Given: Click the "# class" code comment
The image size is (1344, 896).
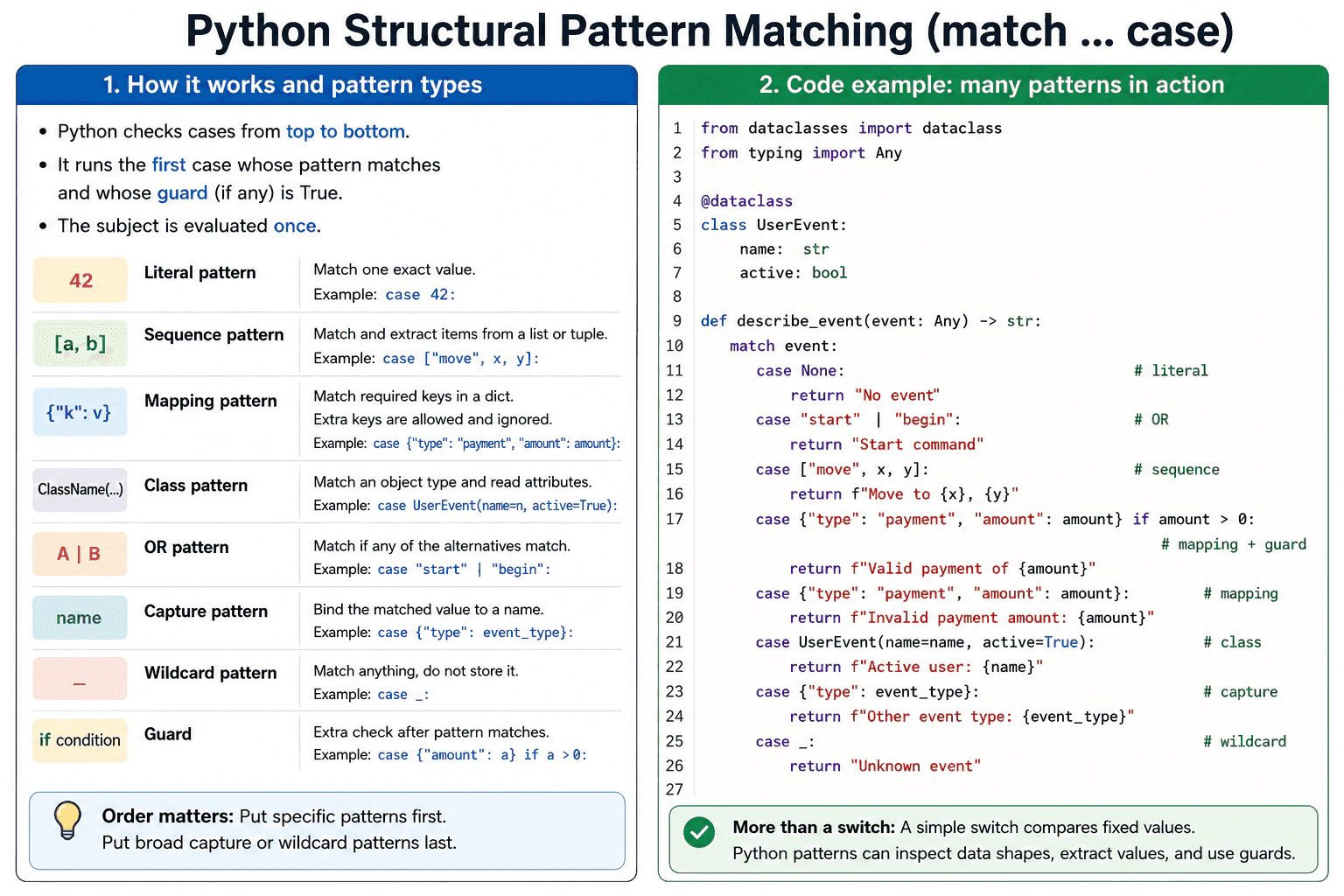Looking at the screenshot, I should pos(1233,642).
